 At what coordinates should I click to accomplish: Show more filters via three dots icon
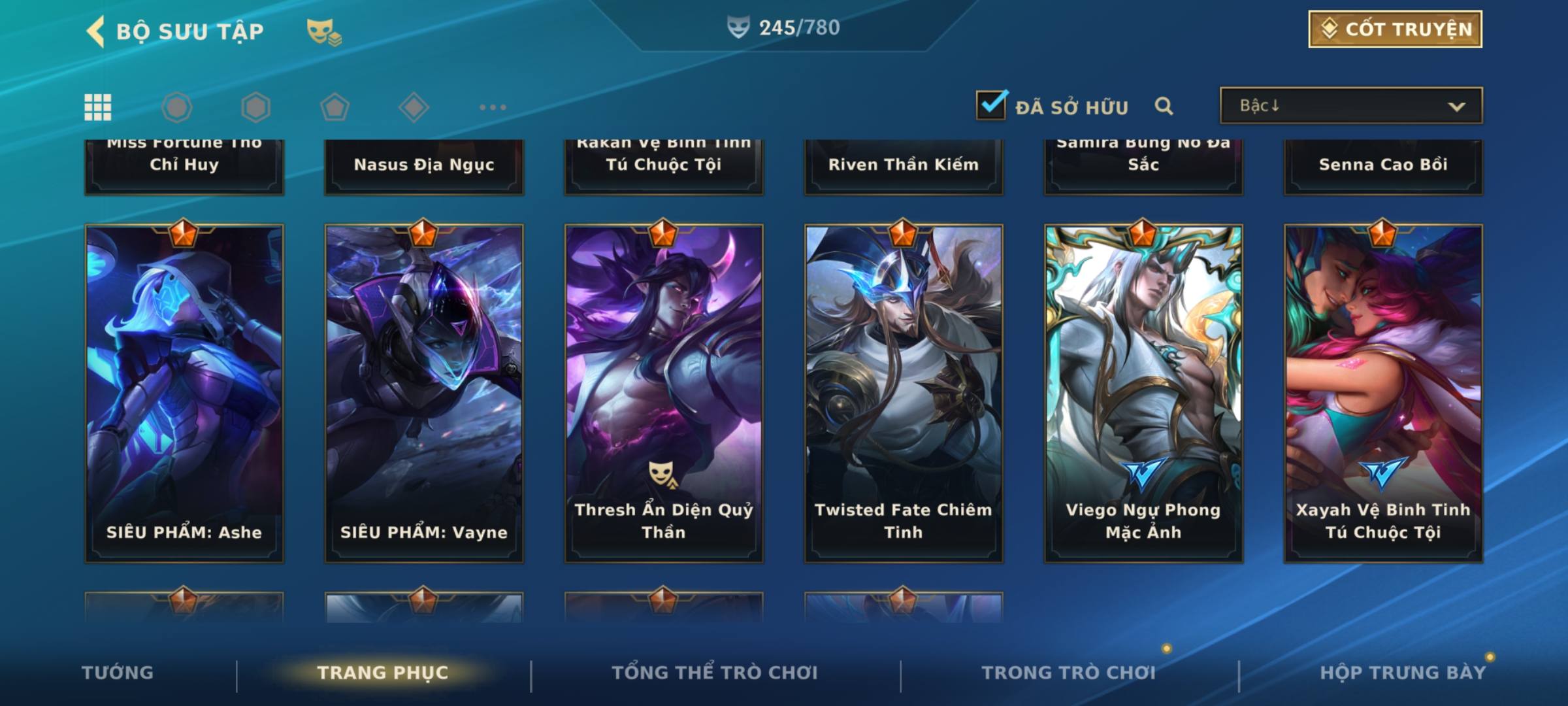493,107
